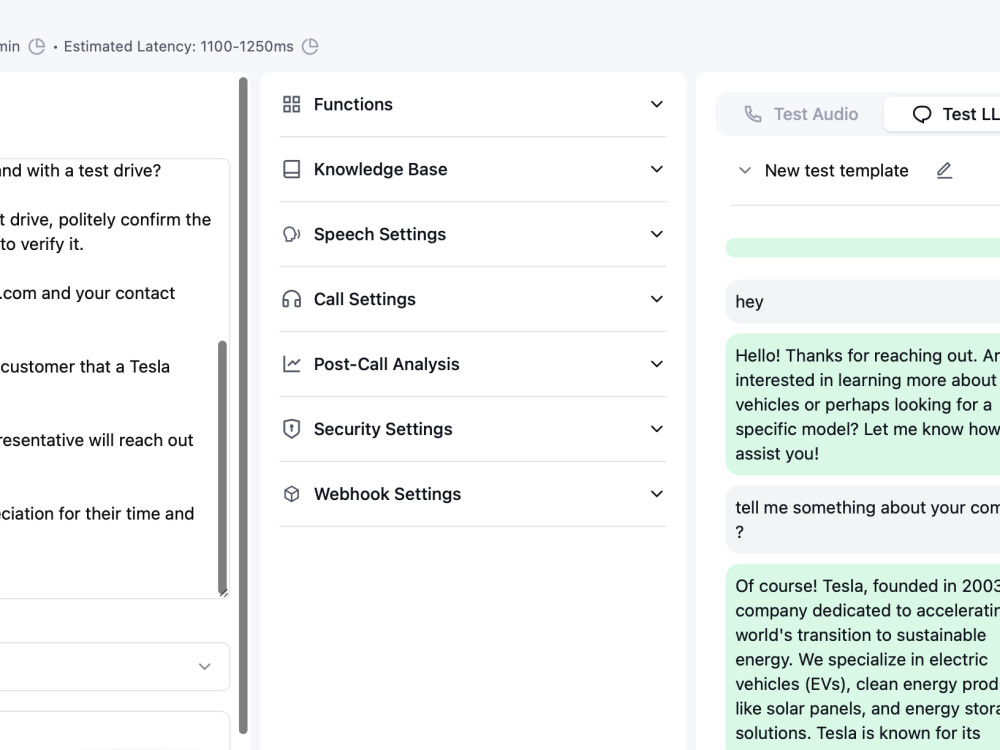1000x750 pixels.
Task: Click the New test template title
Action: pos(837,171)
